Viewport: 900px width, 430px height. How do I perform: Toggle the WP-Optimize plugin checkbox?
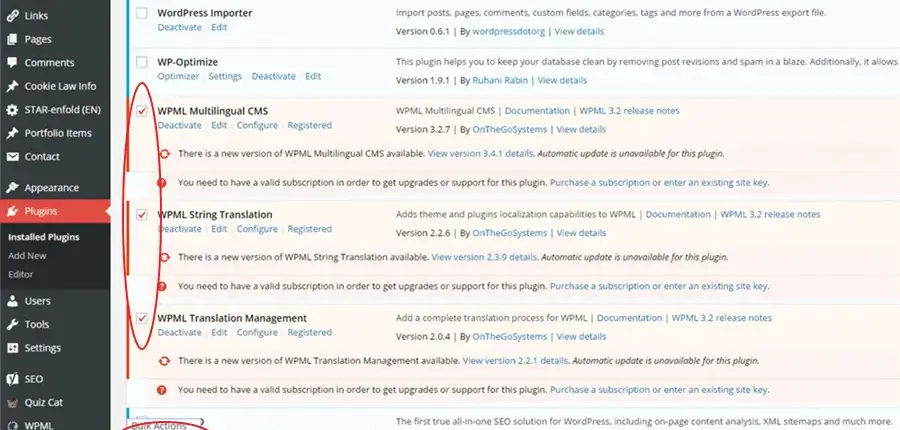pos(141,62)
